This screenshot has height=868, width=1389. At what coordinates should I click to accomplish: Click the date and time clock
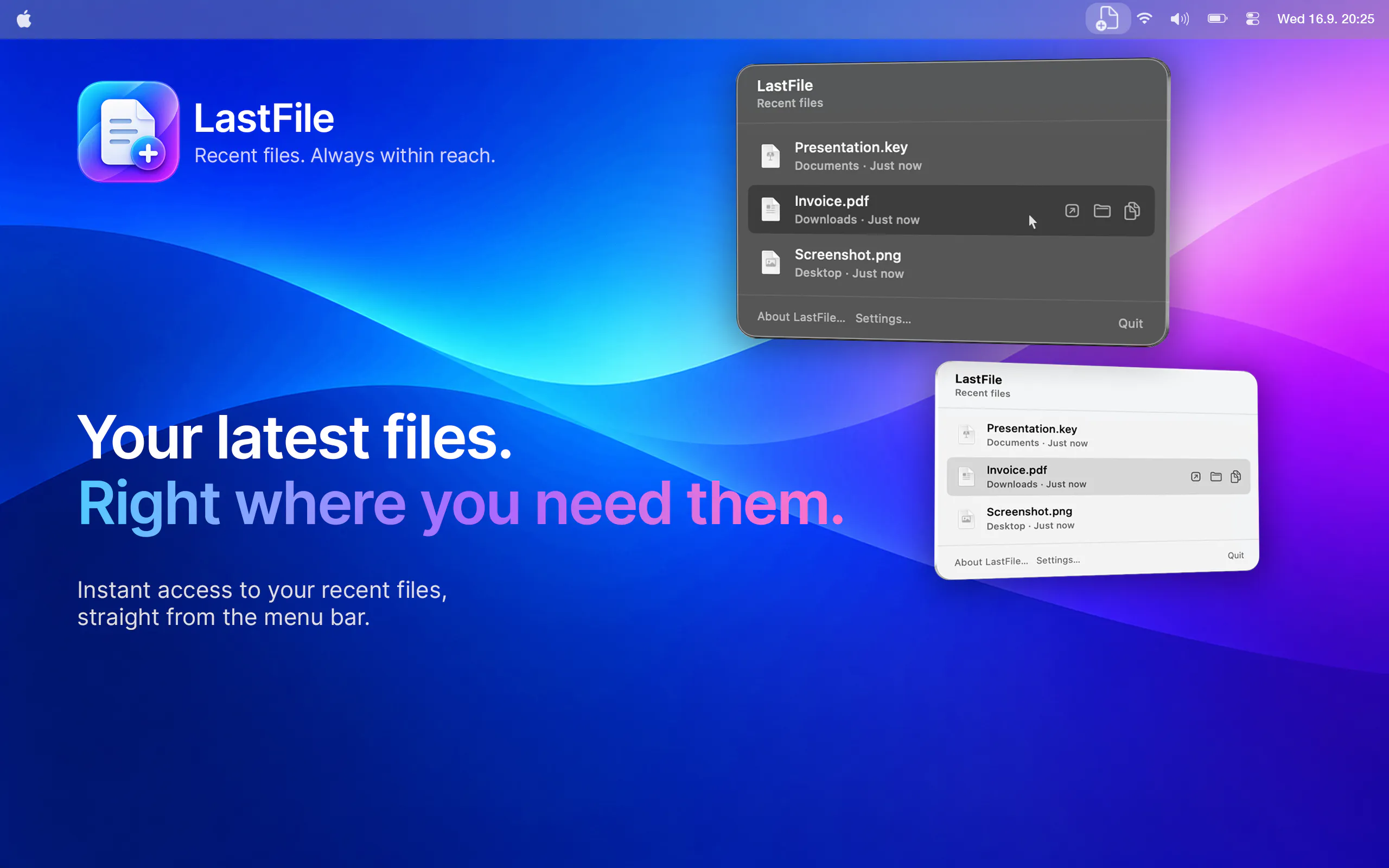(1326, 19)
